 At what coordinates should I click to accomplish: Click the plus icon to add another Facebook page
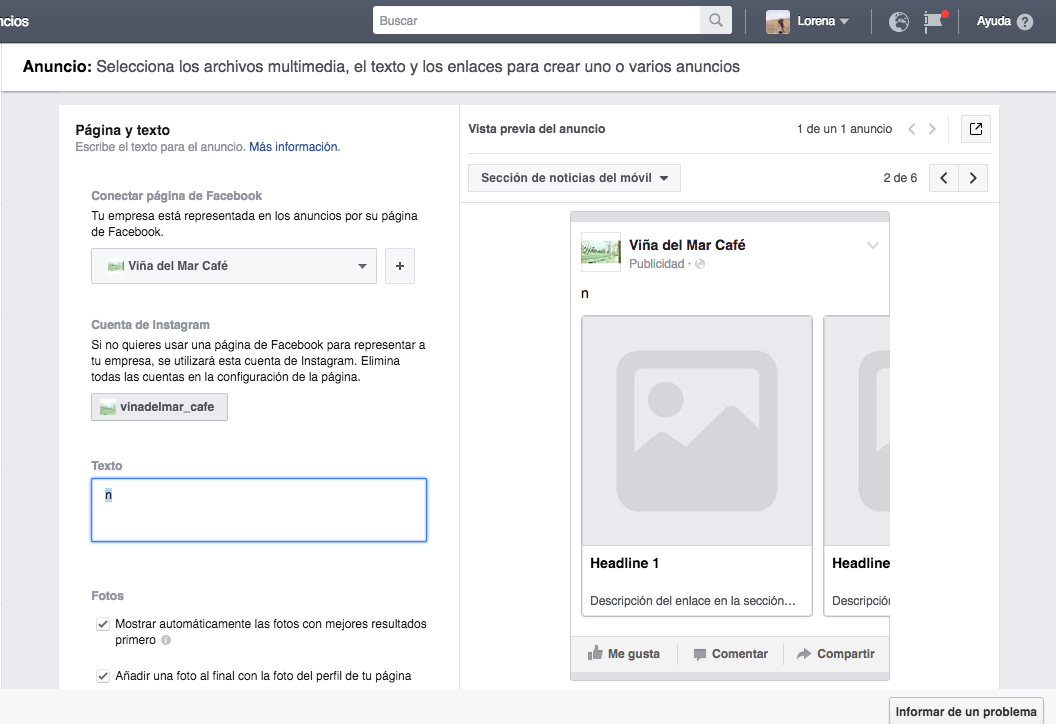399,266
